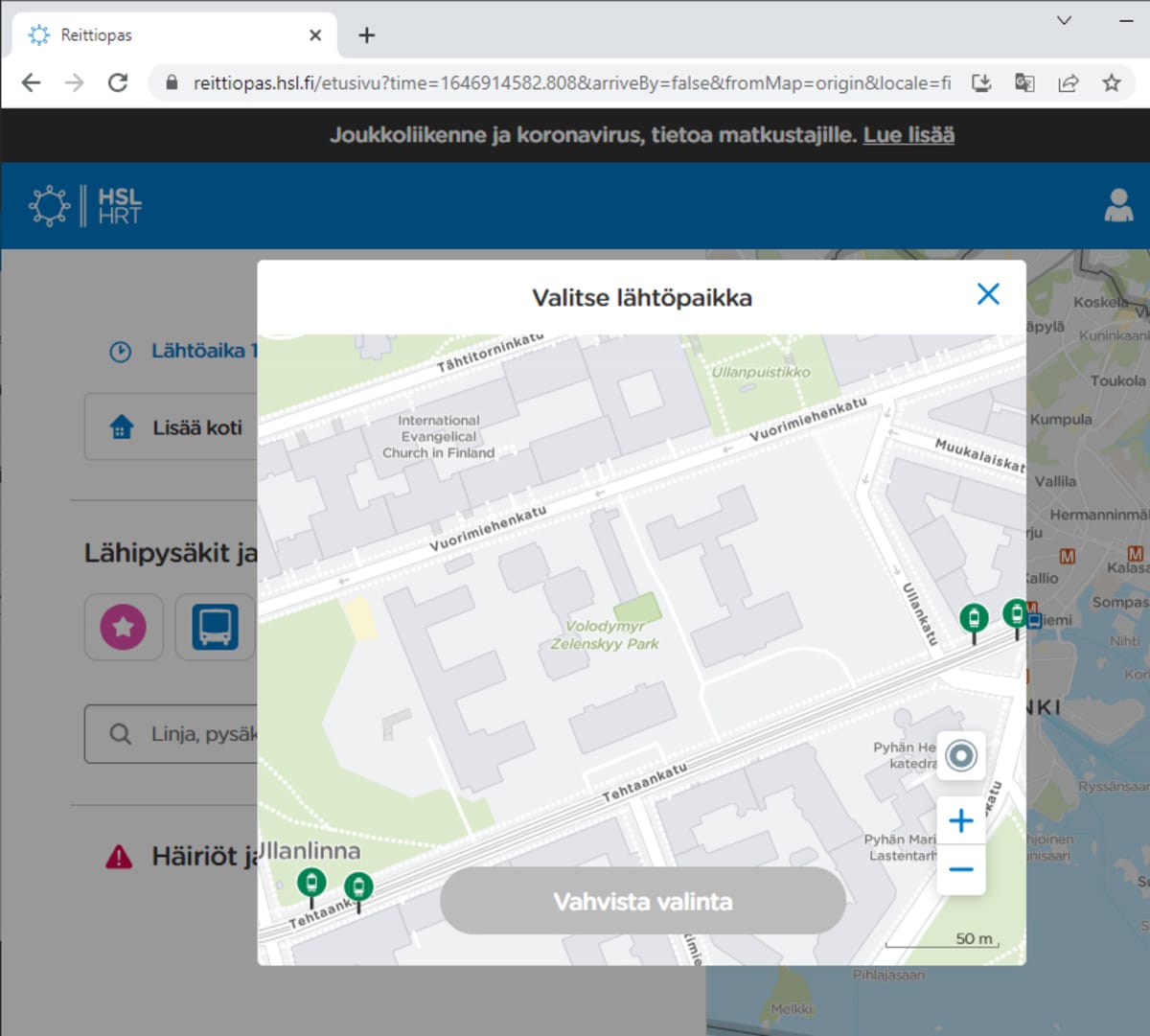Click the Linja, pysäkki search field
1150x1036 pixels.
pyautogui.click(x=172, y=734)
